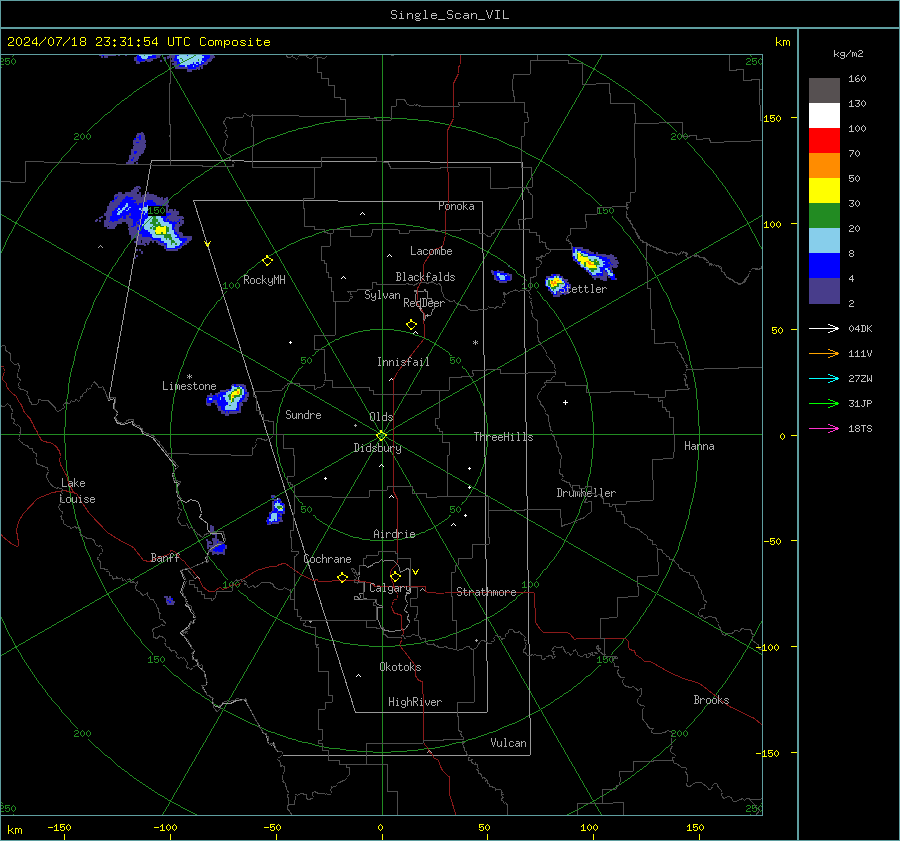Viewport: 900px width, 841px height.
Task: Click the Brooks city label
Action: point(711,700)
